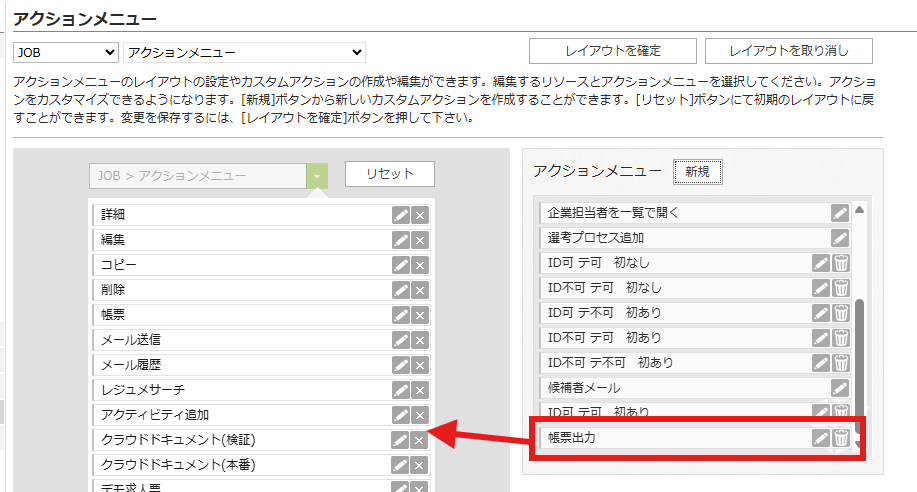
Task: Edit 帳票出力 with the pencil icon
Action: pyautogui.click(x=821, y=437)
